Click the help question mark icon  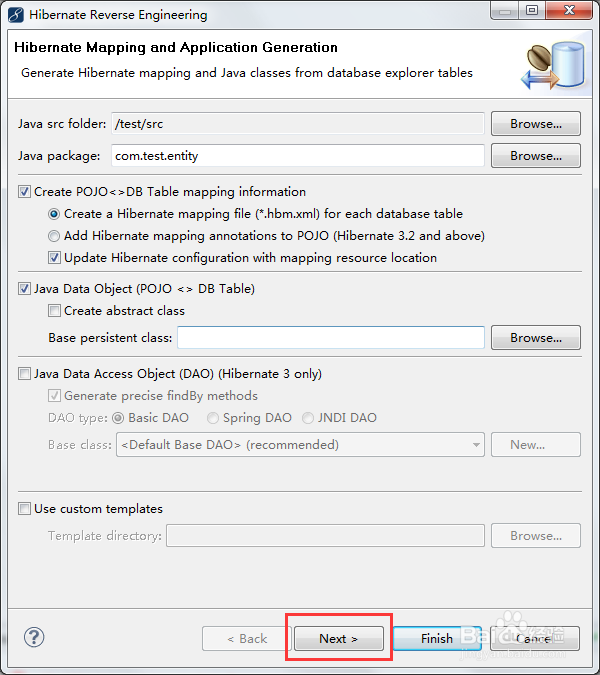pyautogui.click(x=34, y=637)
